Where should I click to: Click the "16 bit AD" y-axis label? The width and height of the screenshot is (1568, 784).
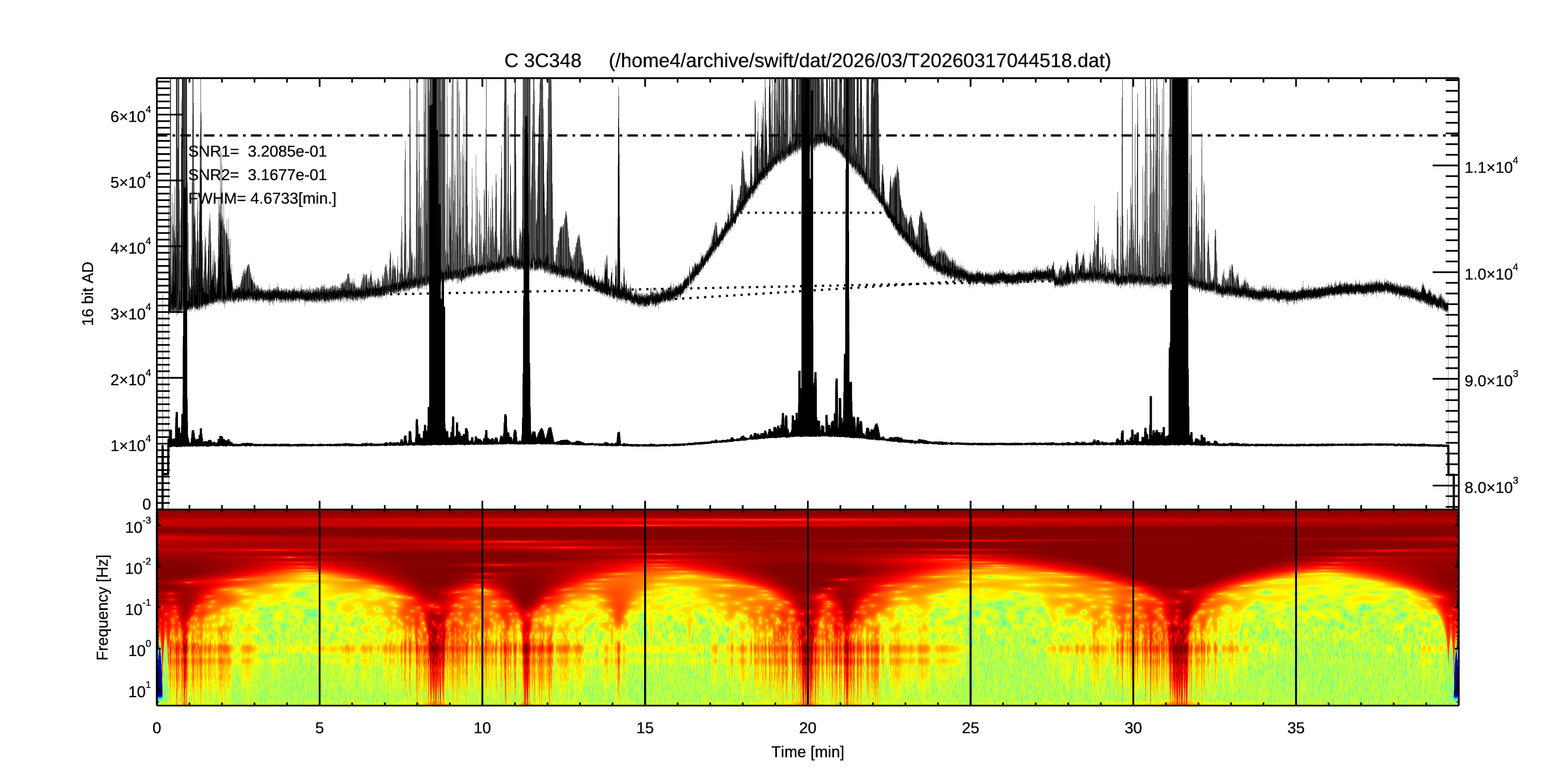click(x=88, y=294)
